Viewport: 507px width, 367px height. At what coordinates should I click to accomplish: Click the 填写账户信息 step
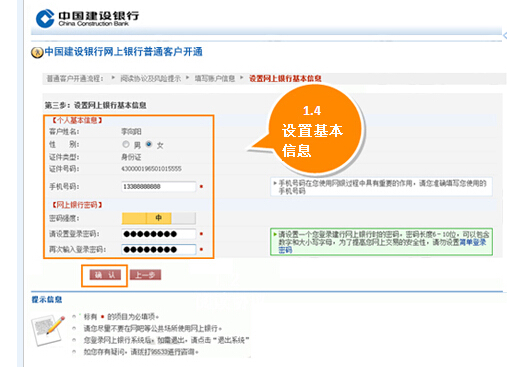coord(215,79)
